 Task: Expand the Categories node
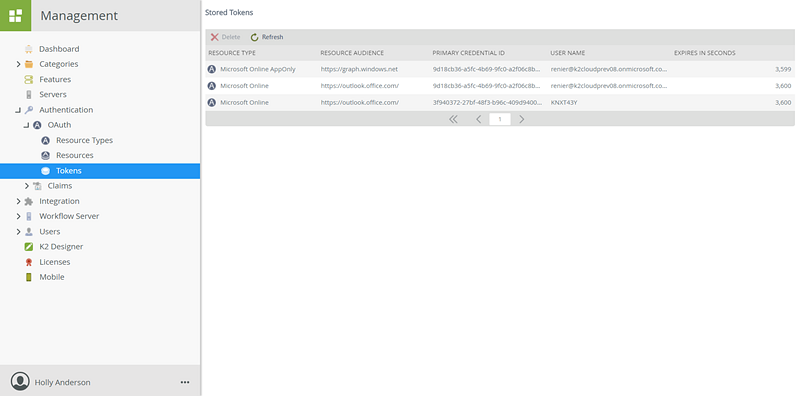click(x=18, y=64)
